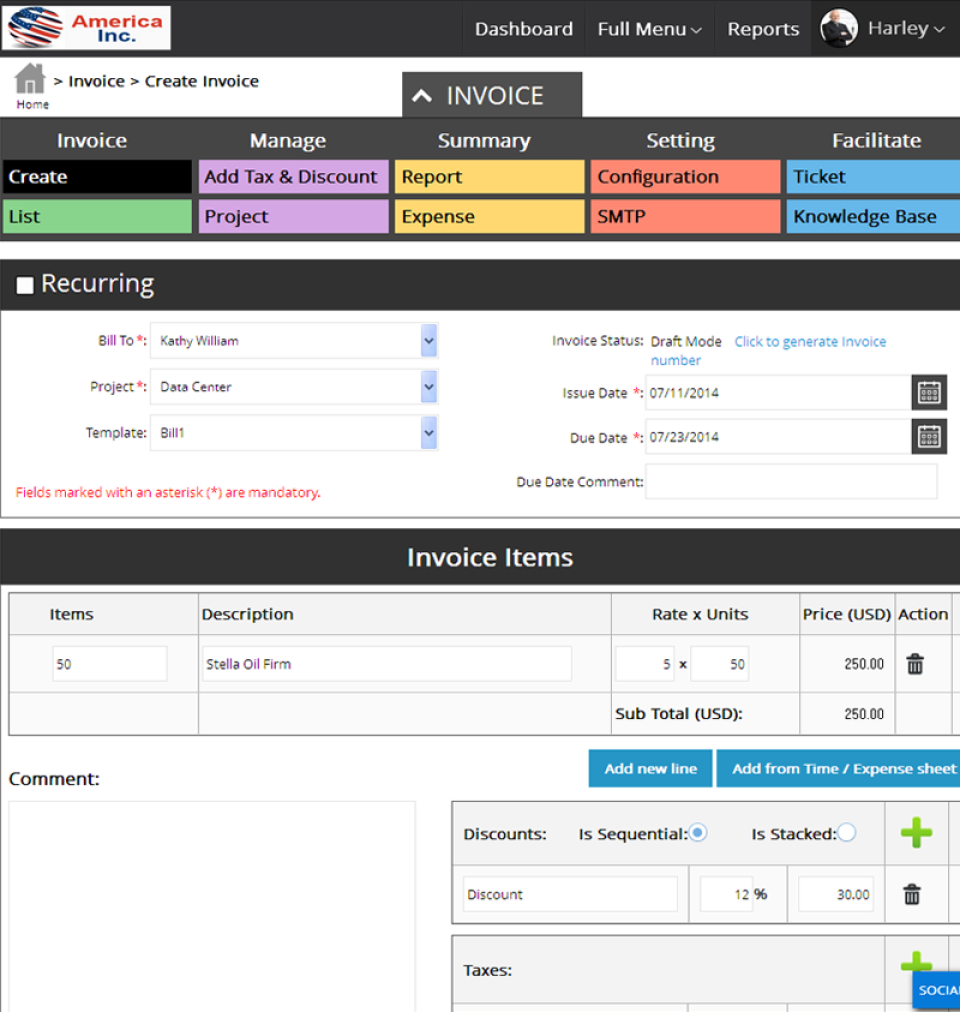Delete the Stella Oil Firm line item

(x=914, y=664)
